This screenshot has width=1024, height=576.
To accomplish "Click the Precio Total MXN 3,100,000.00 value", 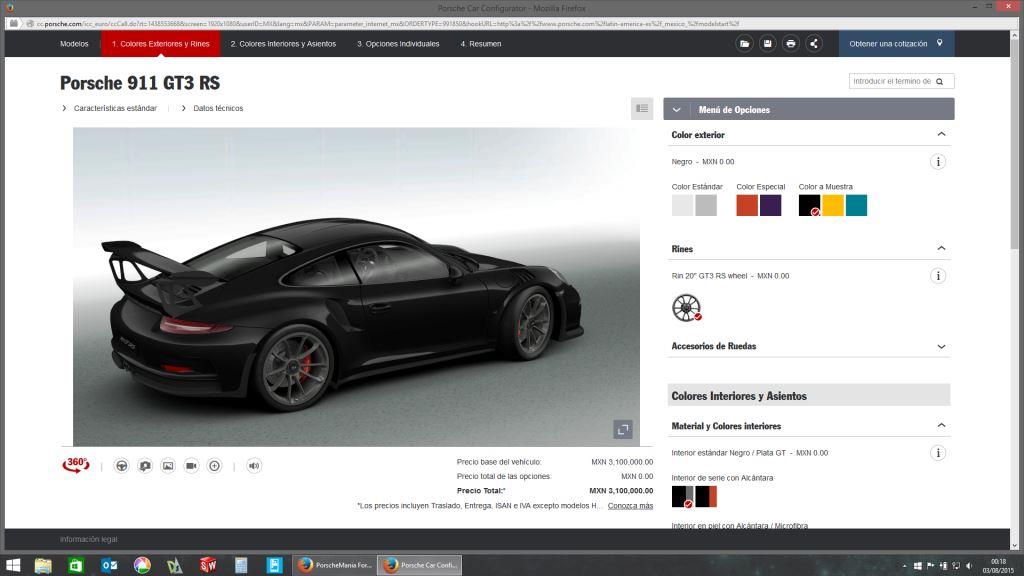I will coord(621,490).
